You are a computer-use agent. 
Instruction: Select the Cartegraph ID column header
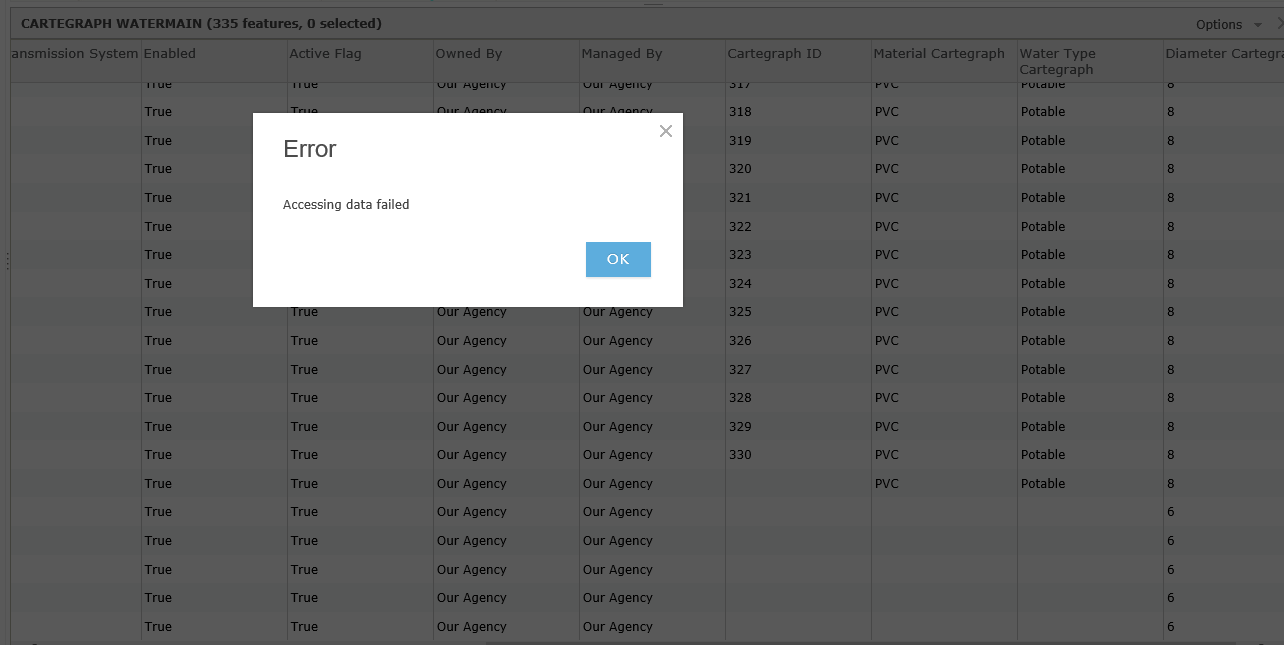(774, 54)
